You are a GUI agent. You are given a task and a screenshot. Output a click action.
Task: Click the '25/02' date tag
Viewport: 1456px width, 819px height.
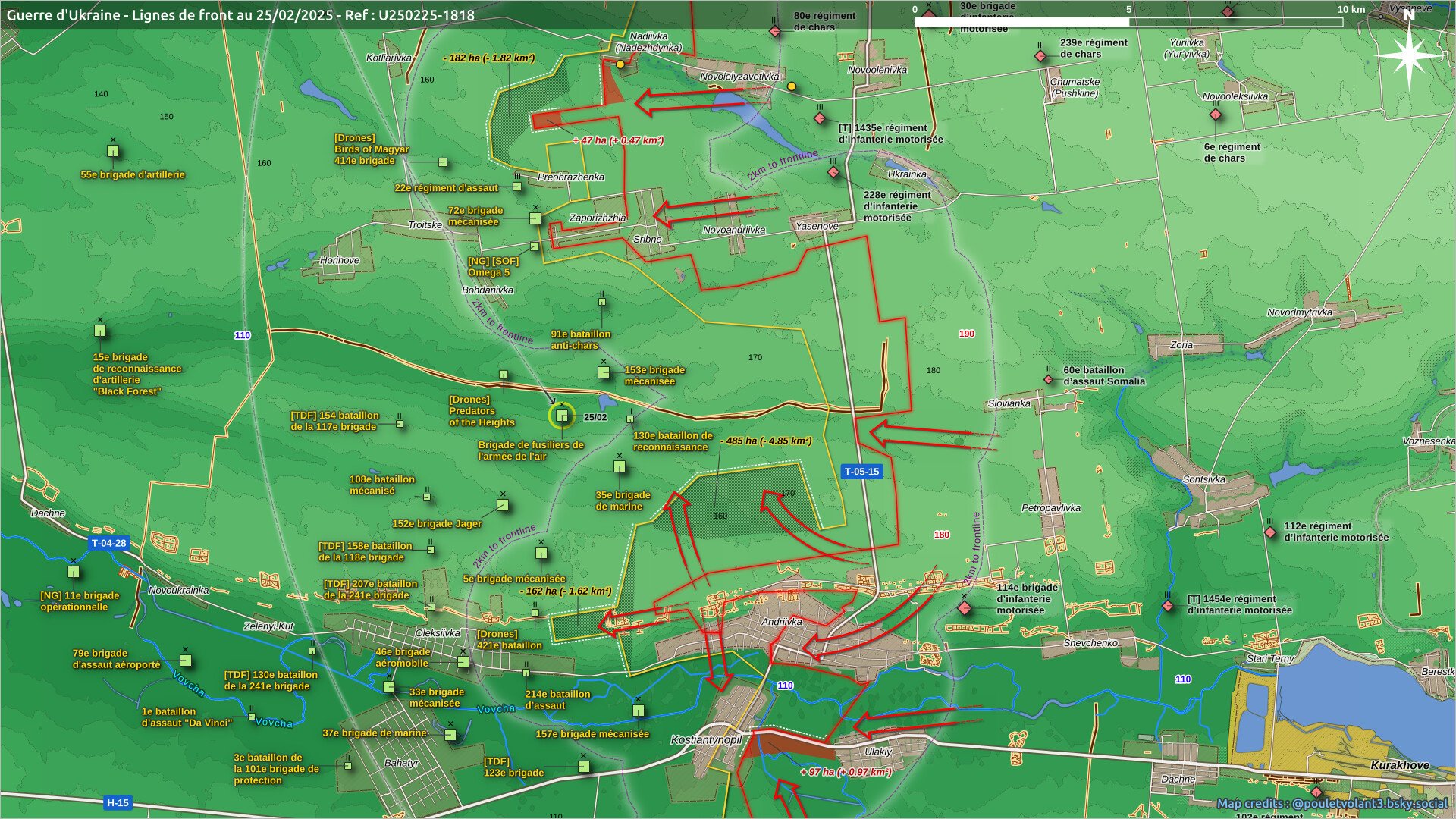point(595,417)
